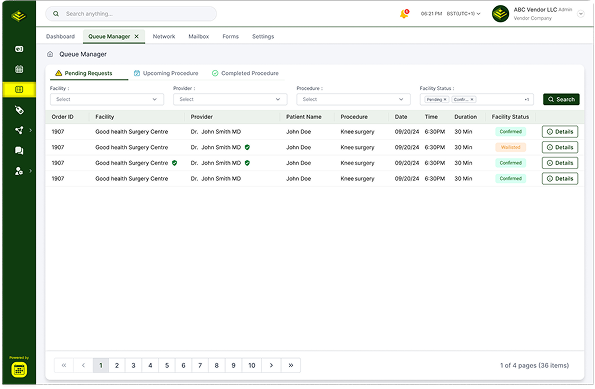Switch to the Mailbox tab
595x389 pixels.
point(199,36)
